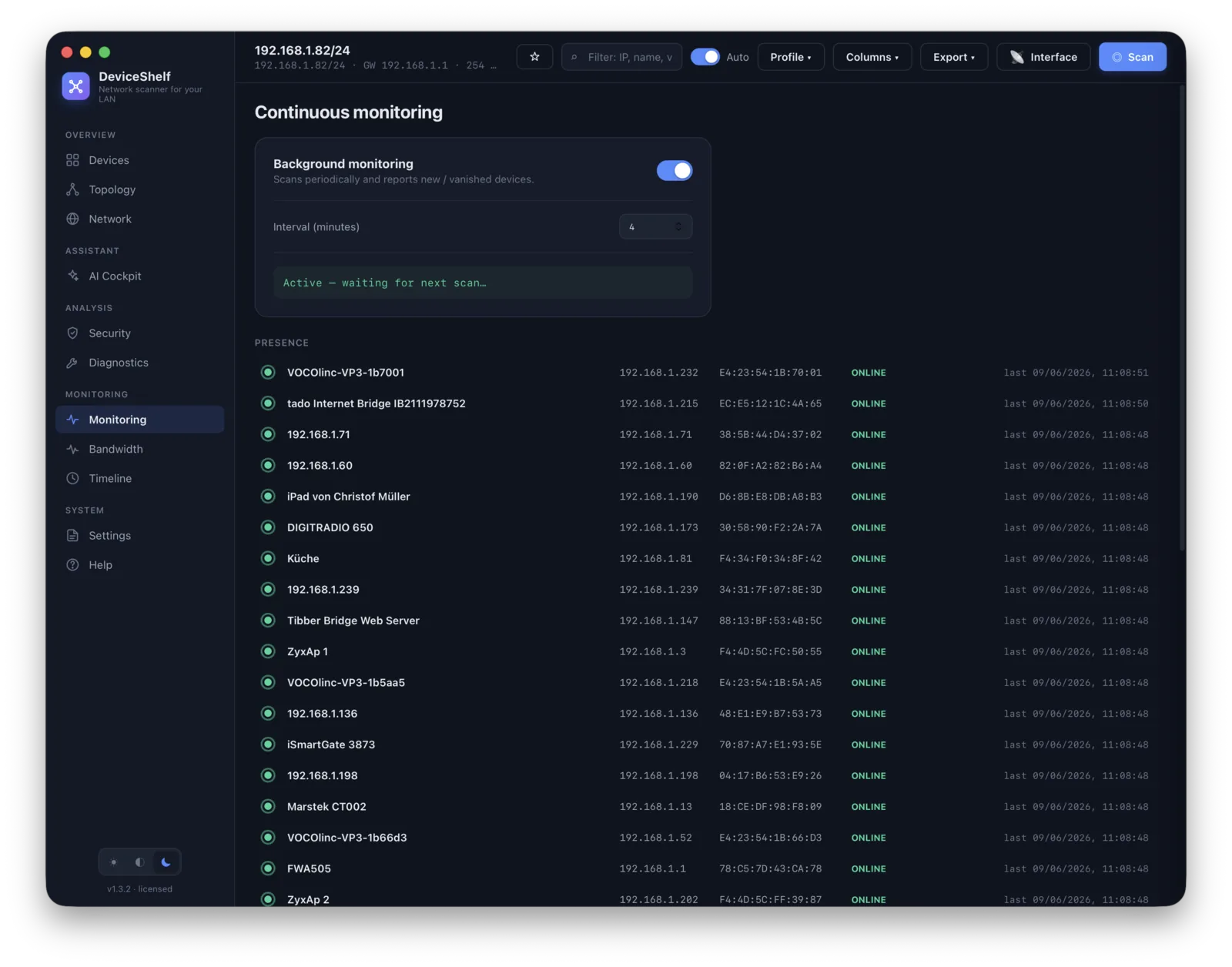The image size is (1232, 967).
Task: Open Settings in the sidebar
Action: (139, 536)
